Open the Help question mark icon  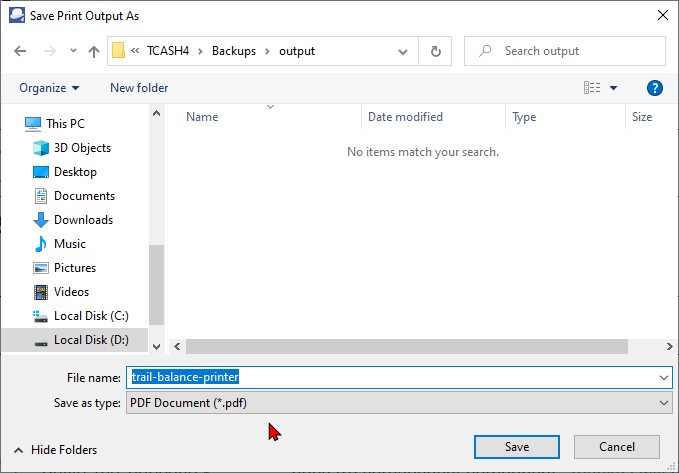655,88
